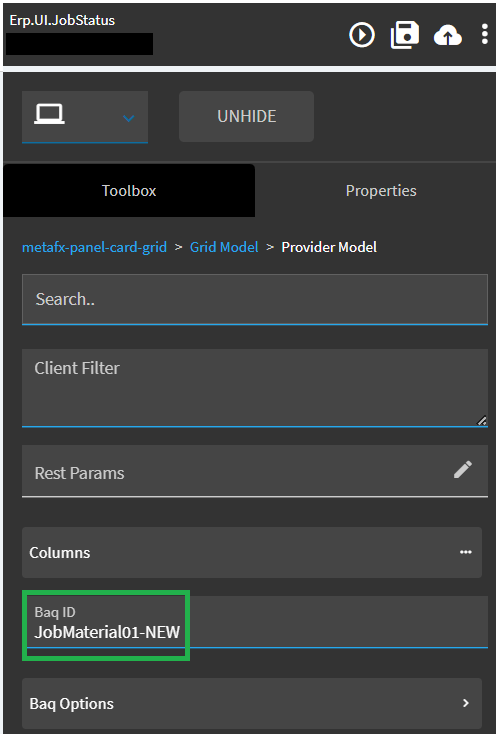The image size is (498, 734).
Task: Click the Erp.UI.JobStatus title text
Action: pos(62,21)
